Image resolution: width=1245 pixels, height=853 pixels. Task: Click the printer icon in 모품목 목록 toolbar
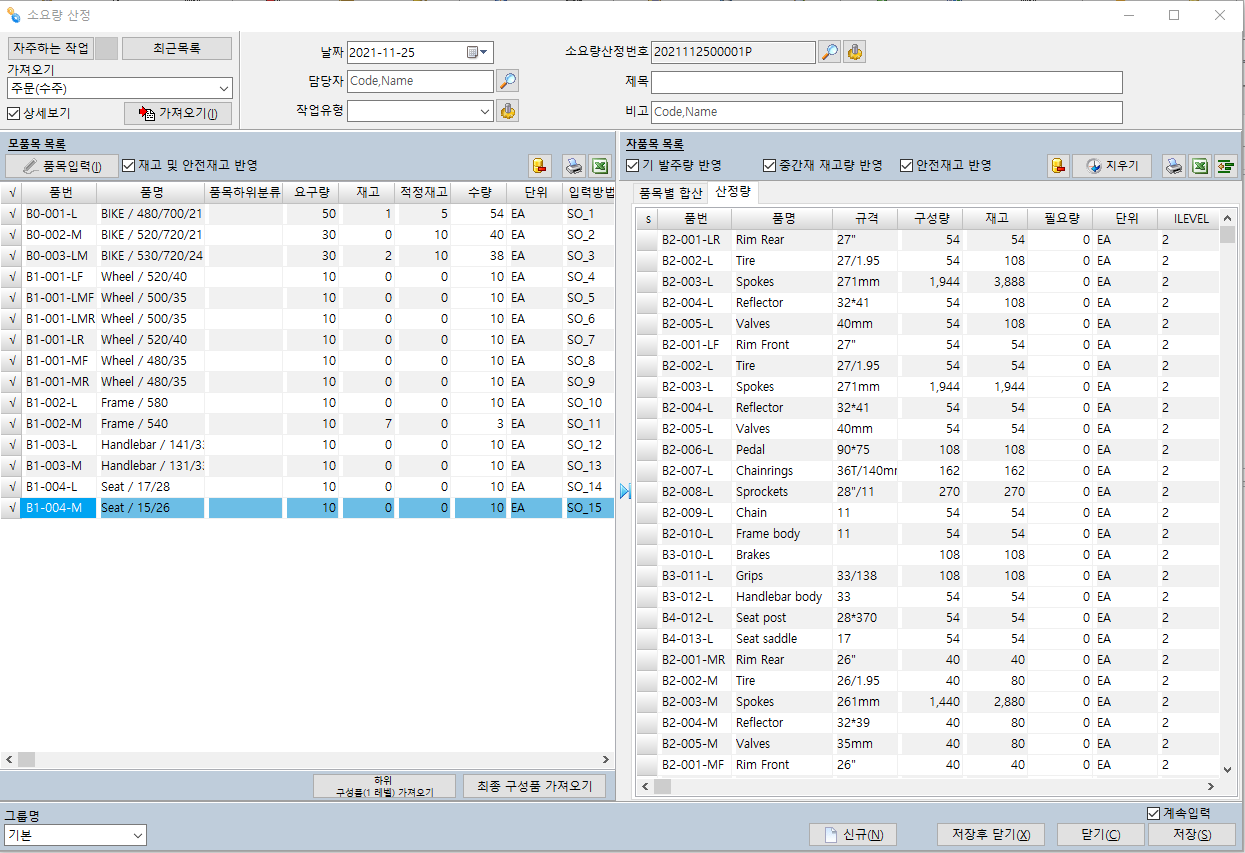tap(573, 166)
